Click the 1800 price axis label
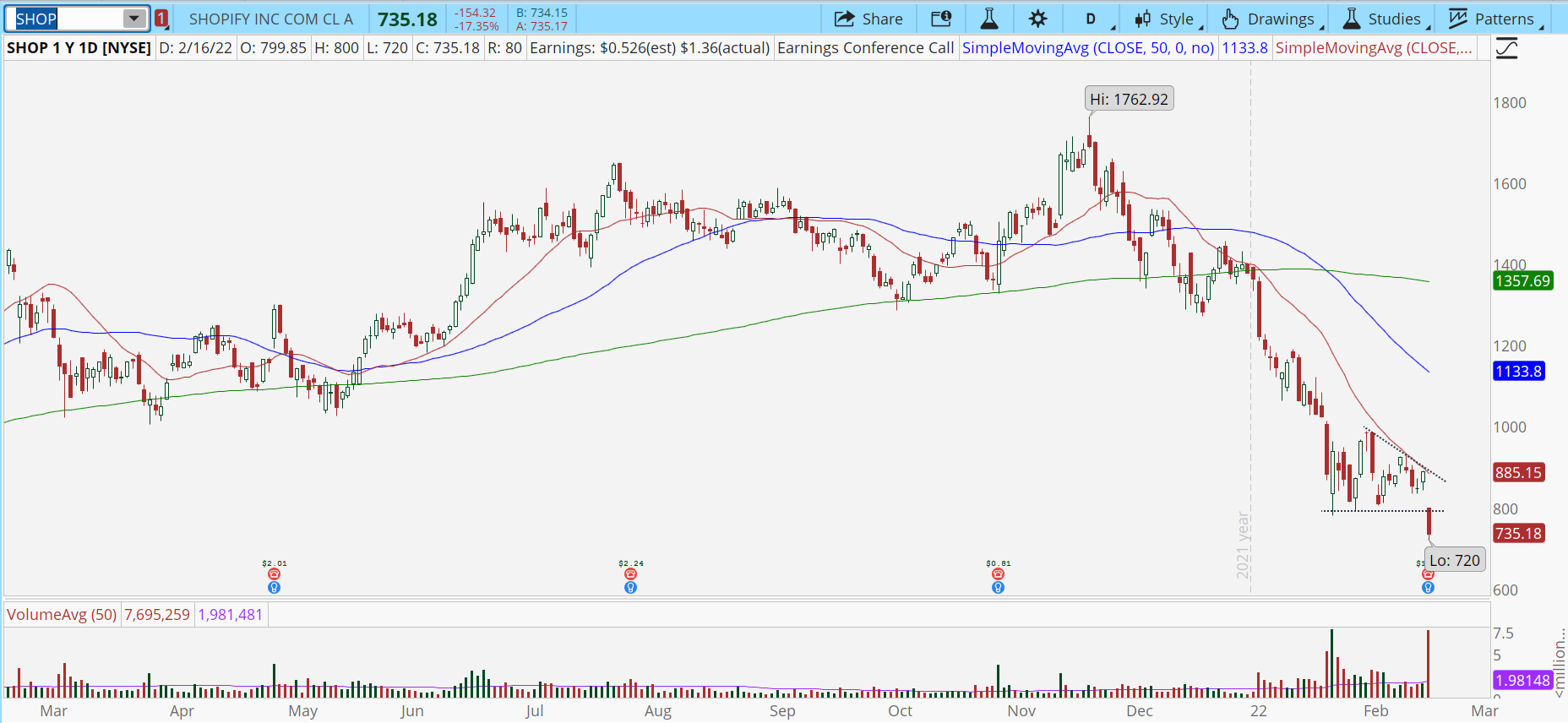The image size is (1568, 723). 1510,103
